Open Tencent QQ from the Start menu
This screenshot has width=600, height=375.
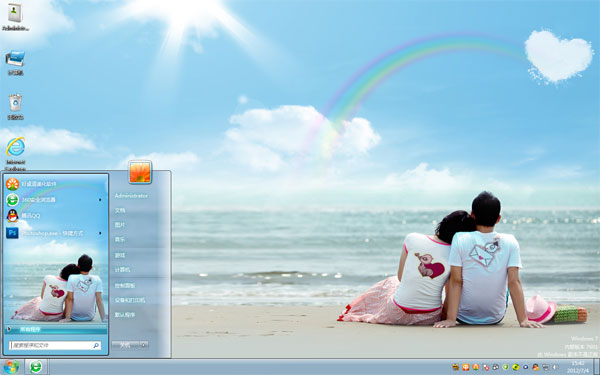pyautogui.click(x=55, y=216)
